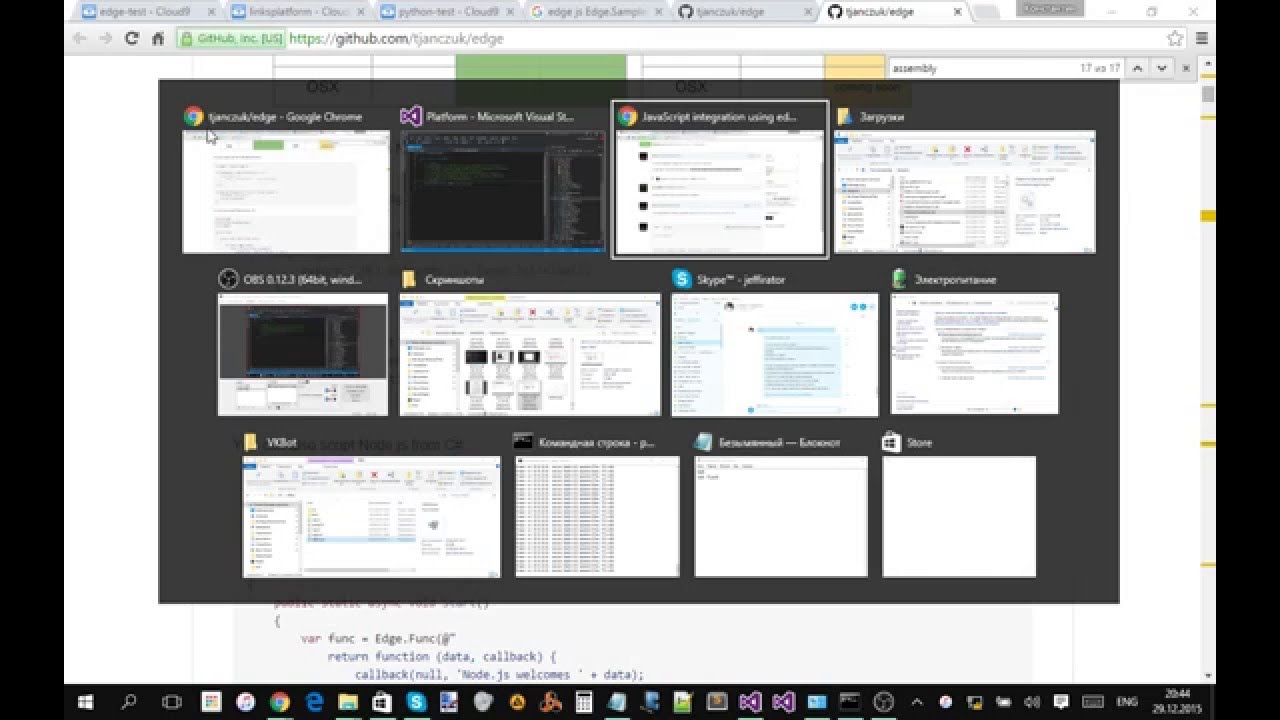Open the Chrome hamburger menu
Screen dimensions: 1280x720
point(1202,38)
